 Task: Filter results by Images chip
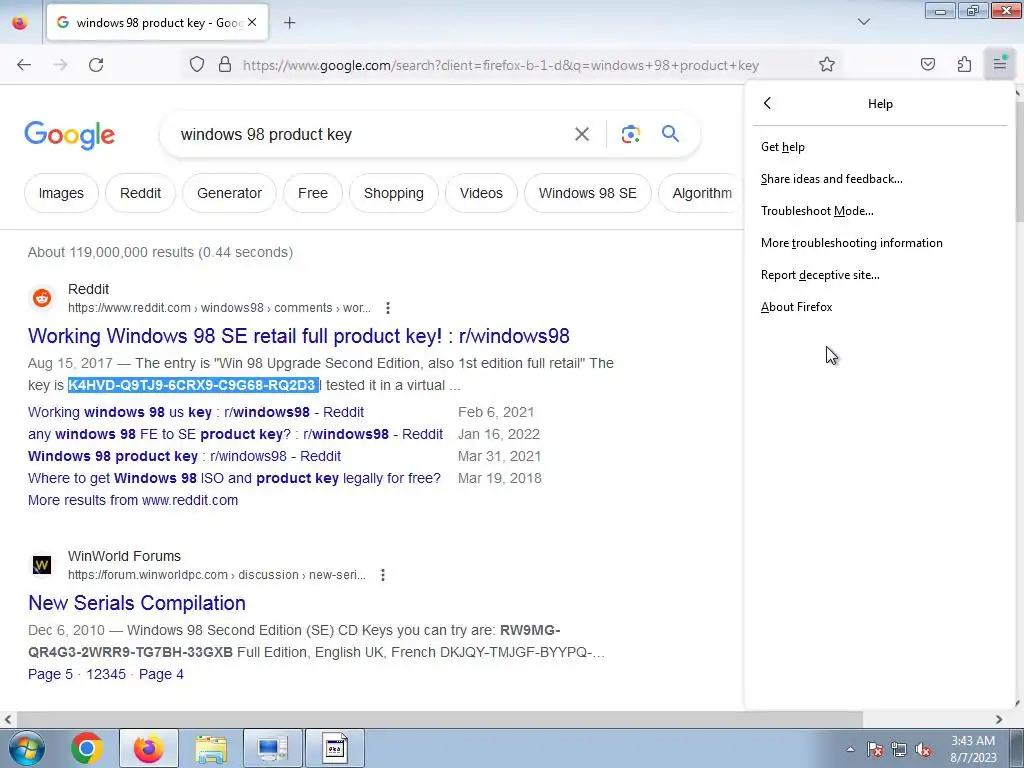pyautogui.click(x=61, y=193)
